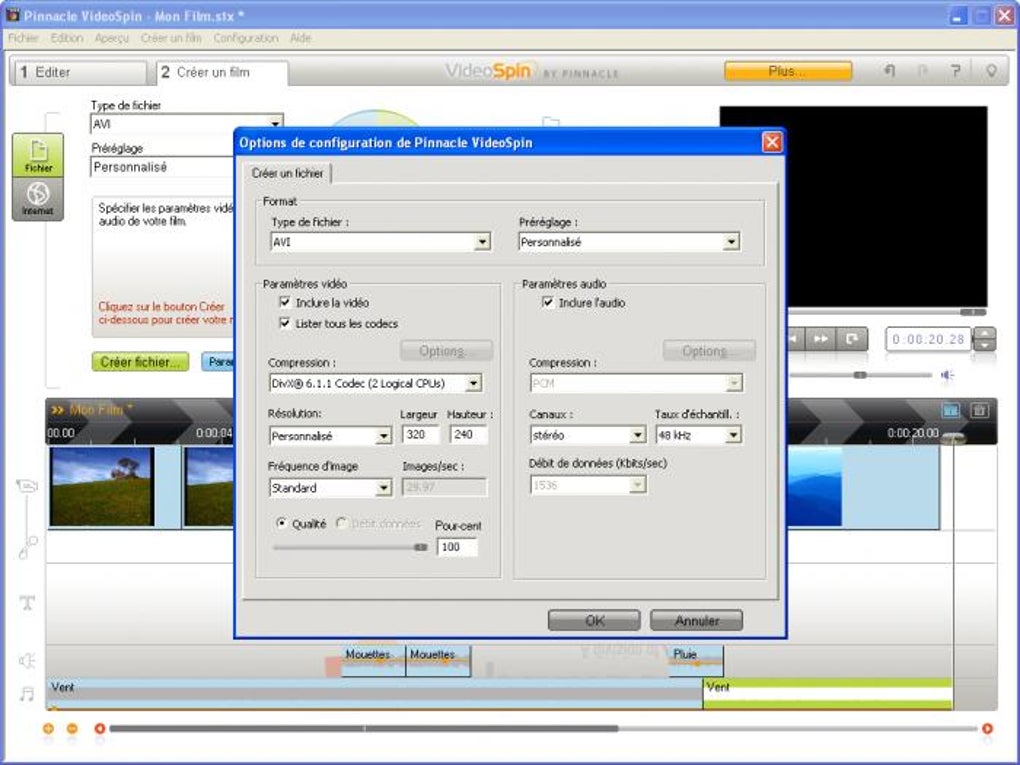Viewport: 1020px width, 765px height.
Task: Click the question mark help icon
Action: [x=955, y=71]
